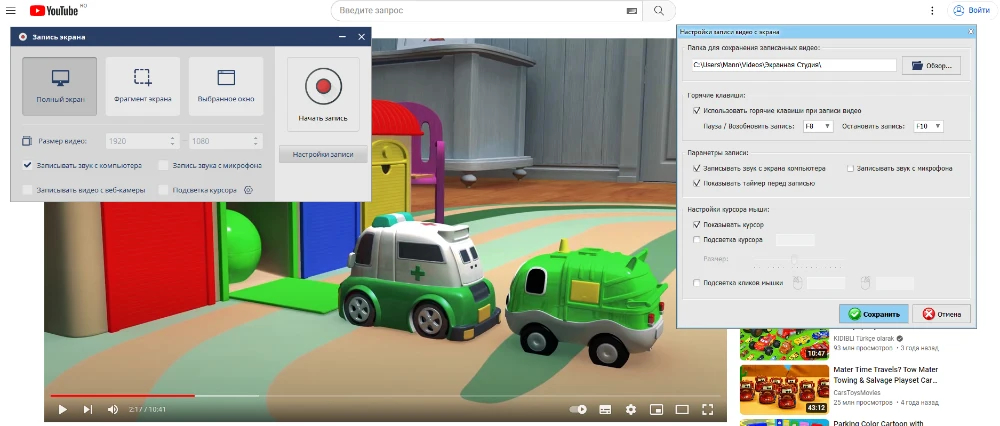Uncheck Показывать курсор option
Screen dimensions: 1000x426
[x=697, y=224]
